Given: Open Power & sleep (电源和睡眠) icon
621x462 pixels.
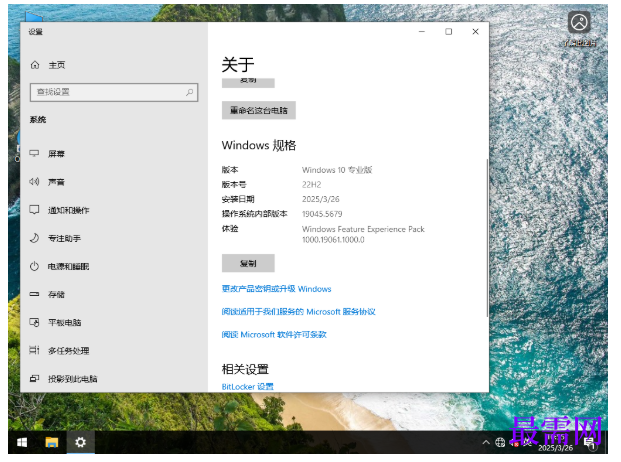Looking at the screenshot, I should (34, 266).
